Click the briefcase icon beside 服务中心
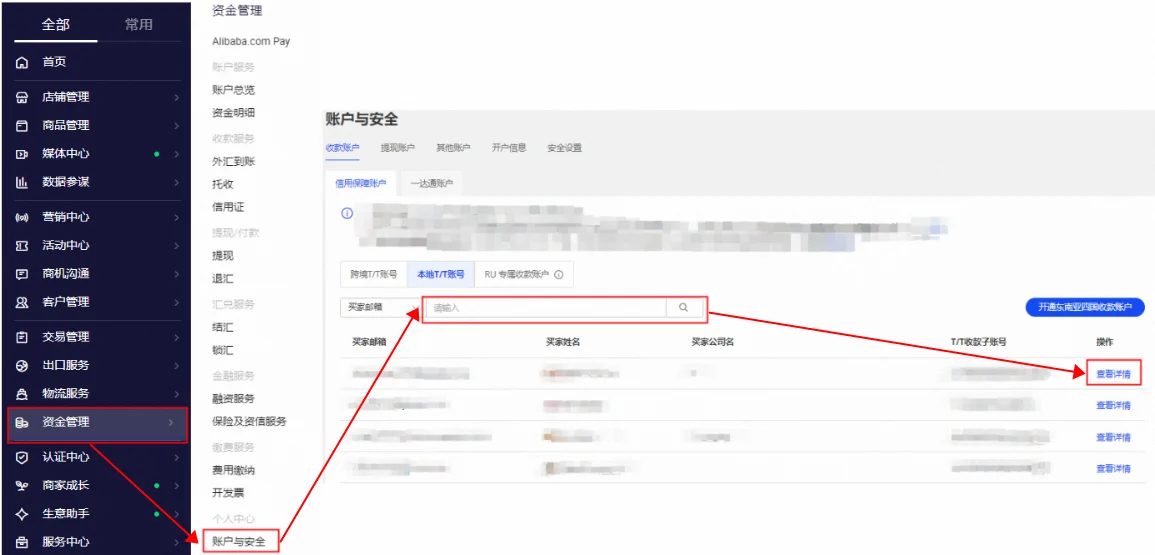This screenshot has height=555, width=1155. 22,542
